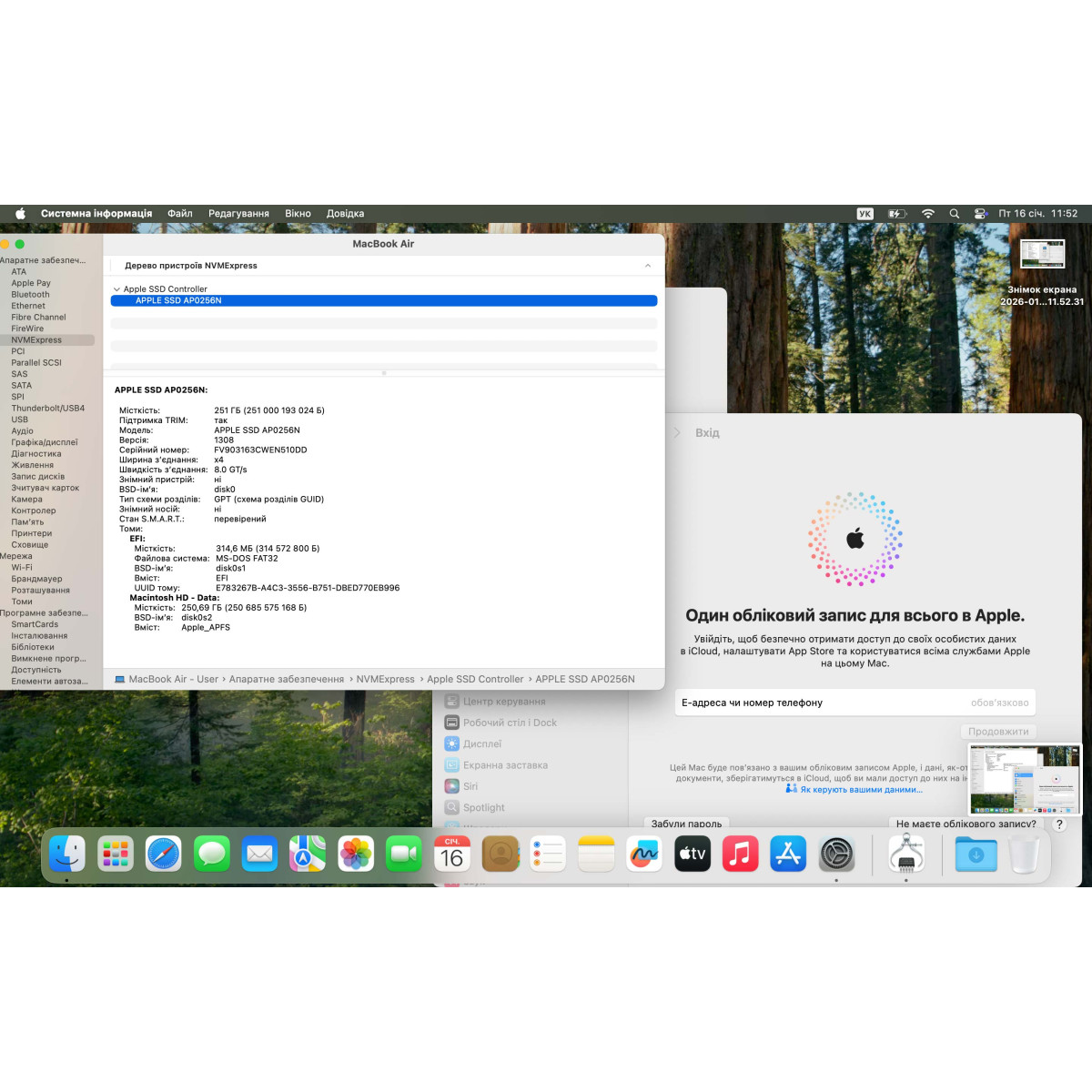Viewport: 1092px width, 1092px height.
Task: Open the Довідка menu
Action: click(345, 214)
